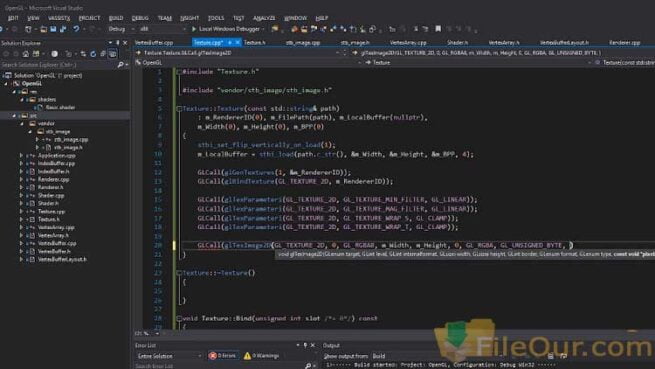Click the bookmark icon in the toolbar

point(438,29)
